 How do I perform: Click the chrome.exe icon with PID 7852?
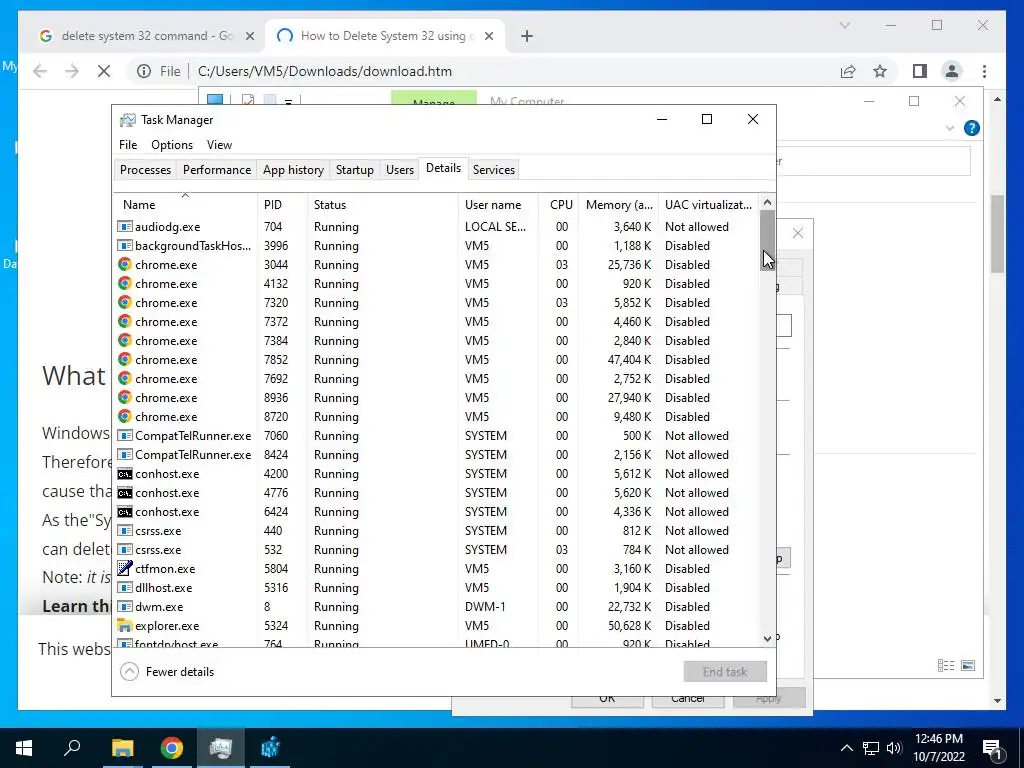[124, 359]
